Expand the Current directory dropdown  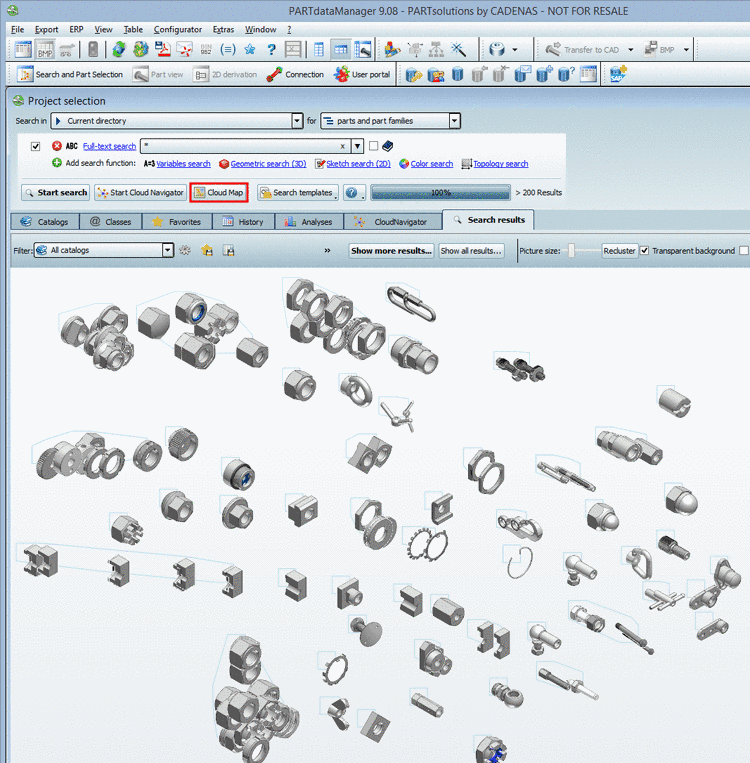(297, 121)
